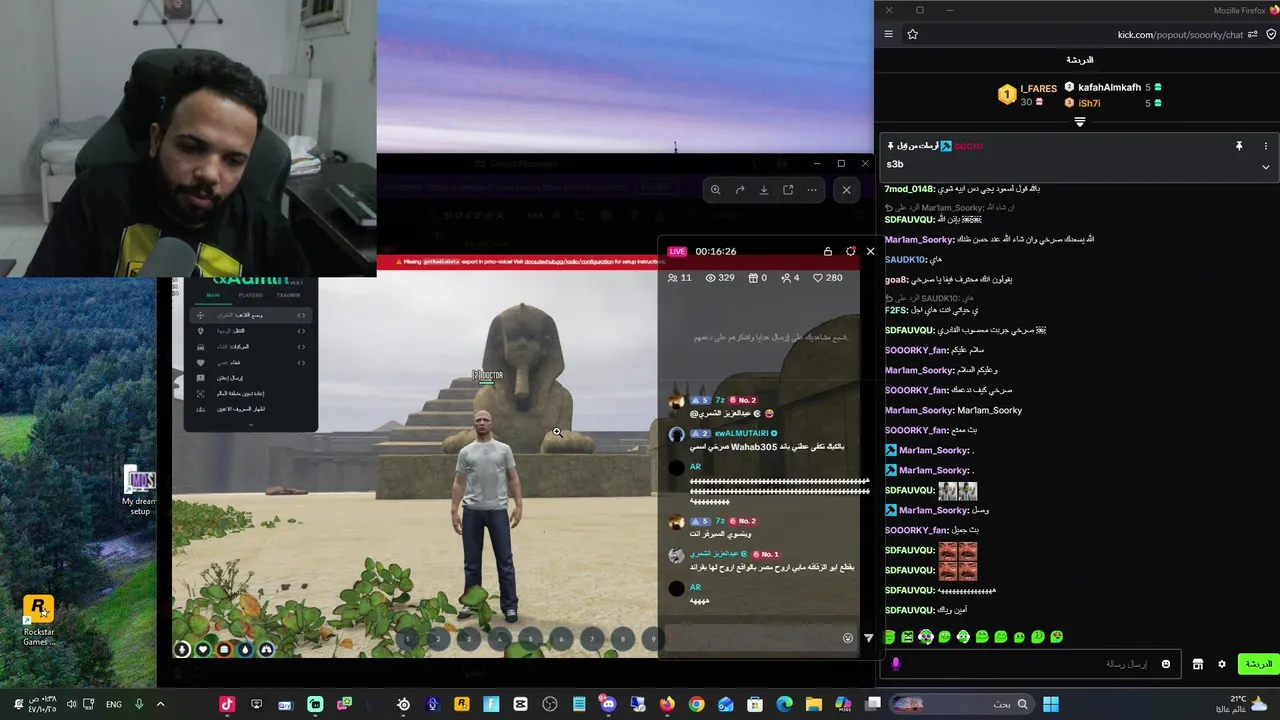The width and height of the screenshot is (1280, 720).
Task: Open image in browser from viewer toolbar
Action: [788, 190]
